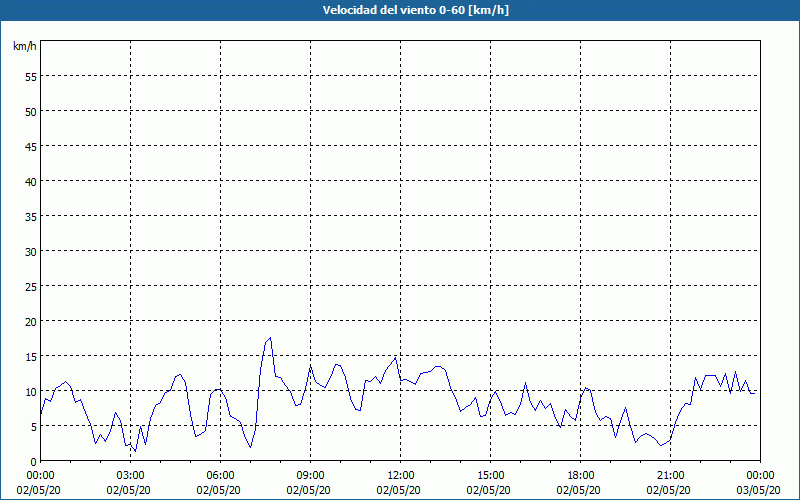
Task: Click the 15:00 time label on x-axis
Action: tap(490, 476)
